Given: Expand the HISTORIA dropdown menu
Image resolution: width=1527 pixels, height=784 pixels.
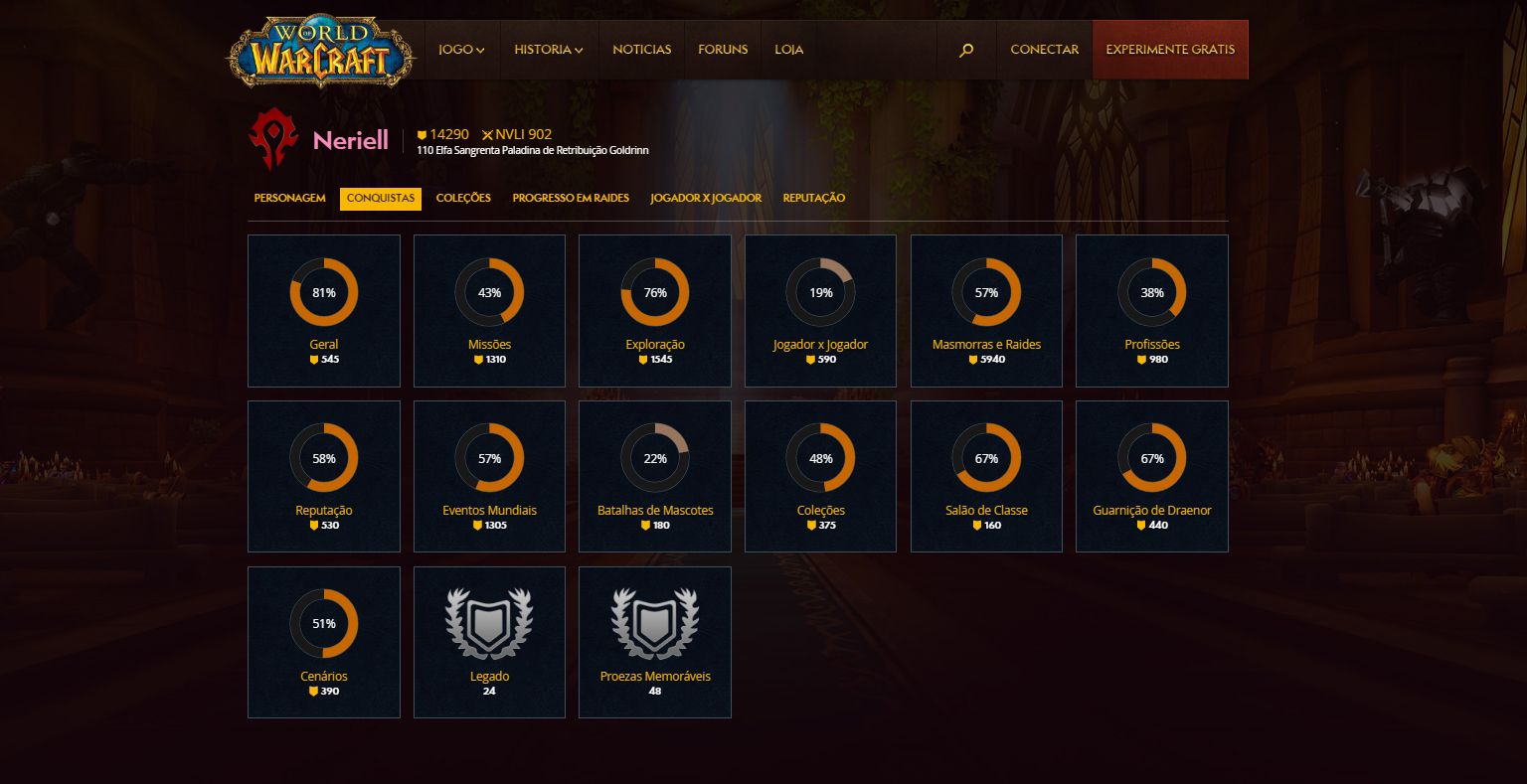Looking at the screenshot, I should (x=549, y=50).
